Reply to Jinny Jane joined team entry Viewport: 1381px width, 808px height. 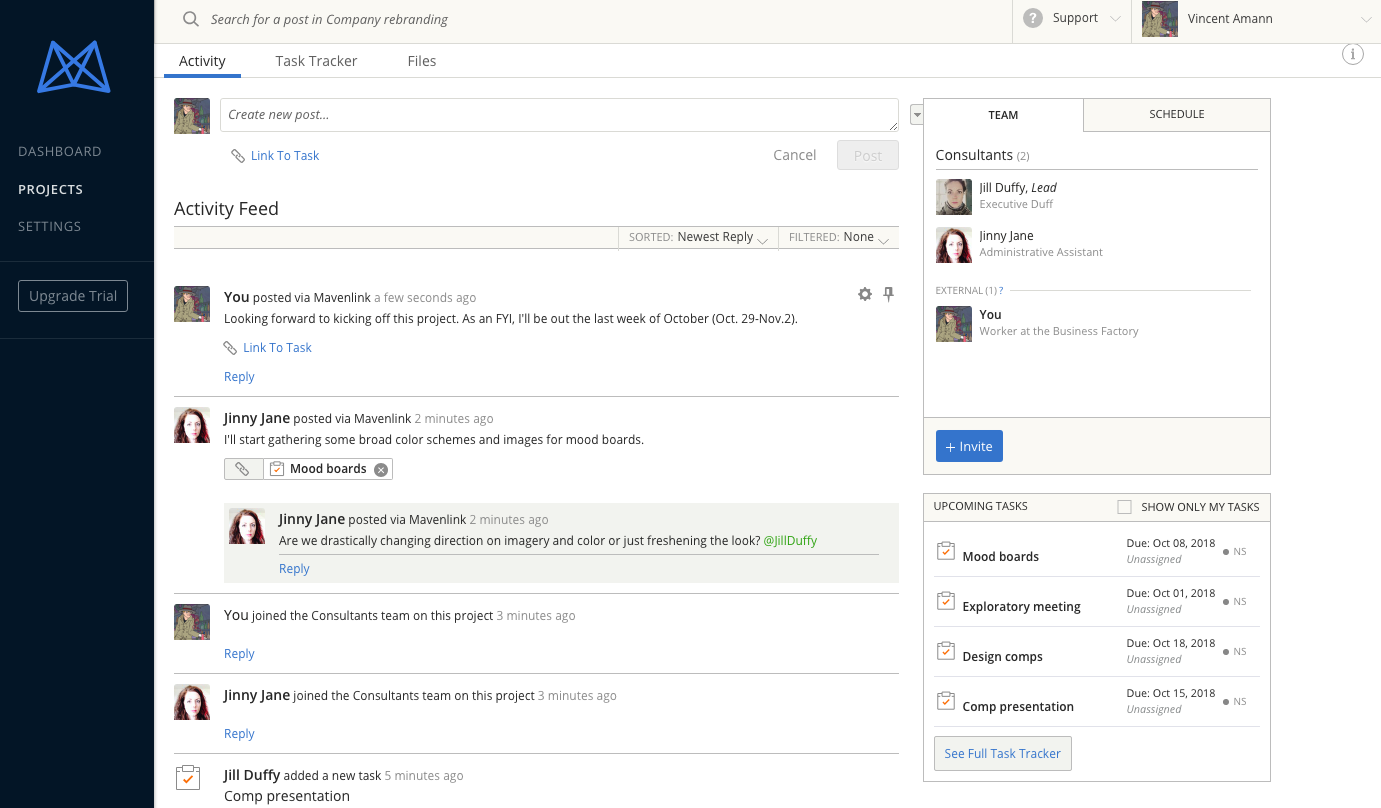[239, 734]
